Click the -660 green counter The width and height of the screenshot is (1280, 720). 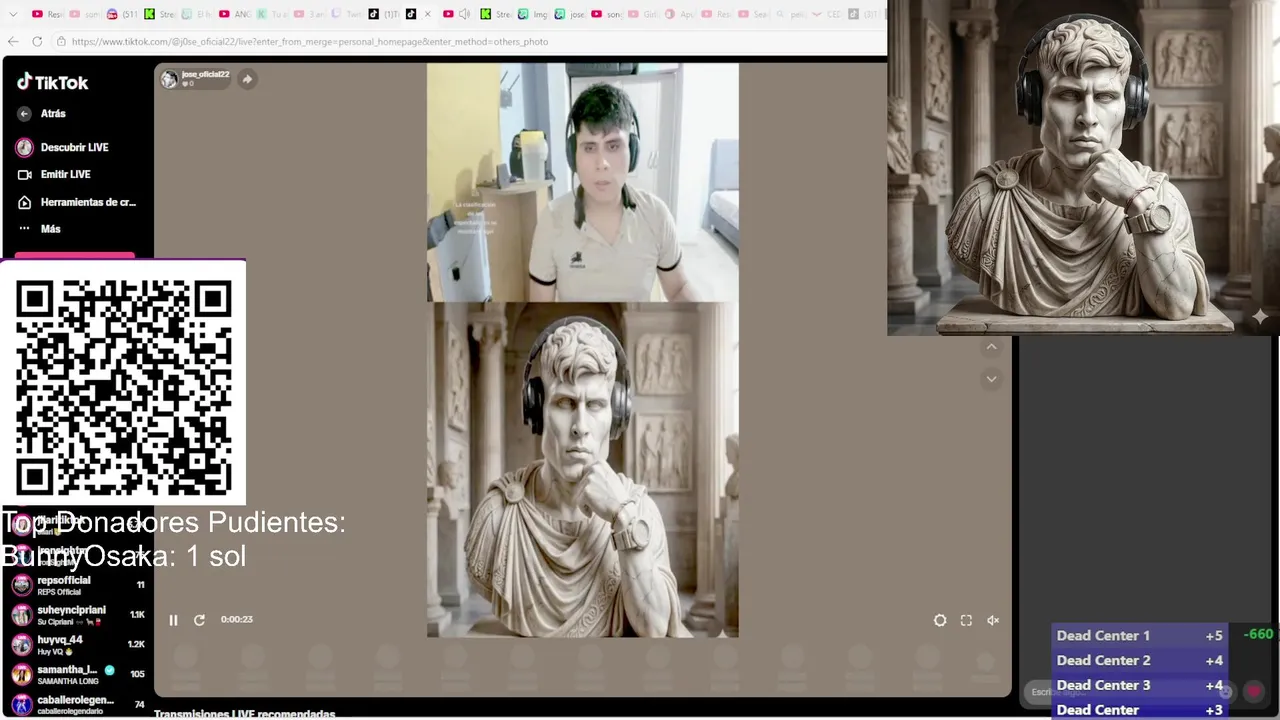pyautogui.click(x=1258, y=634)
